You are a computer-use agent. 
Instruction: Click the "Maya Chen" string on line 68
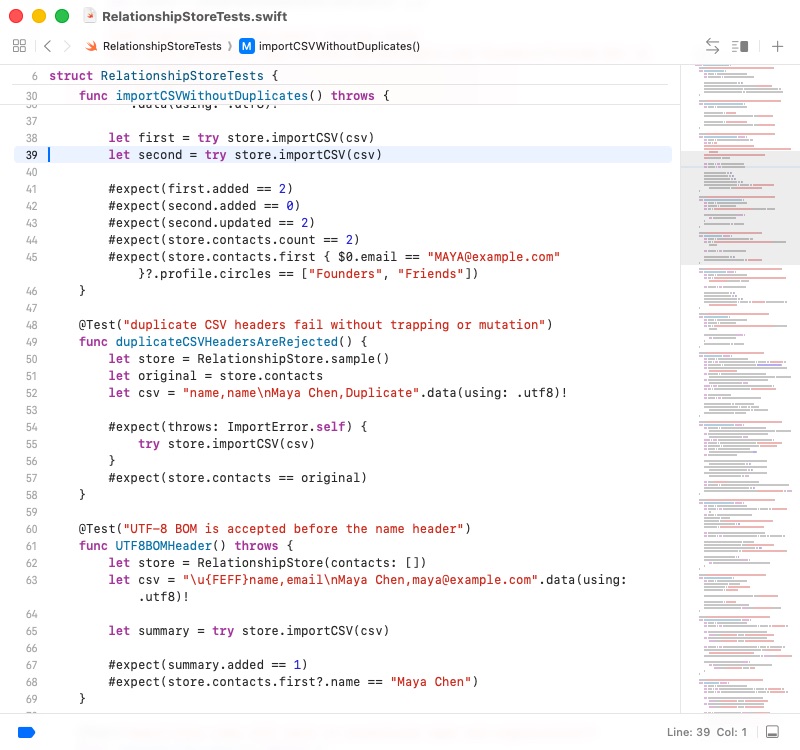(431, 682)
